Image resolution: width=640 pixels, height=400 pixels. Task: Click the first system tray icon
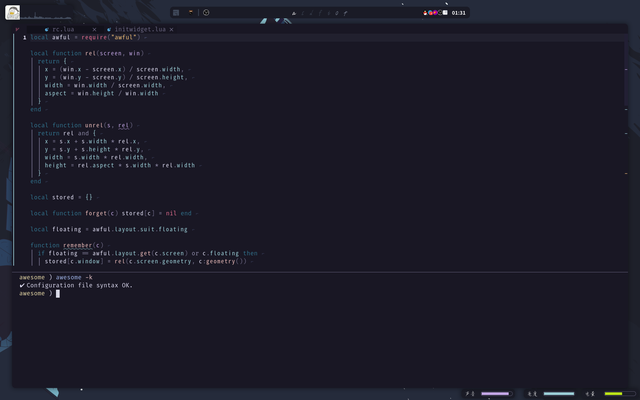(x=425, y=13)
